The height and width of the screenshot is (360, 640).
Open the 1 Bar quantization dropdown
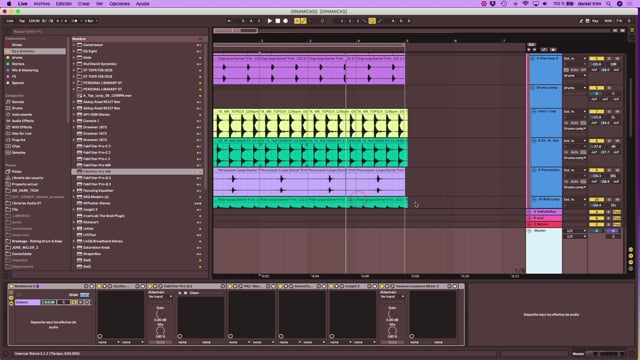(x=91, y=21)
